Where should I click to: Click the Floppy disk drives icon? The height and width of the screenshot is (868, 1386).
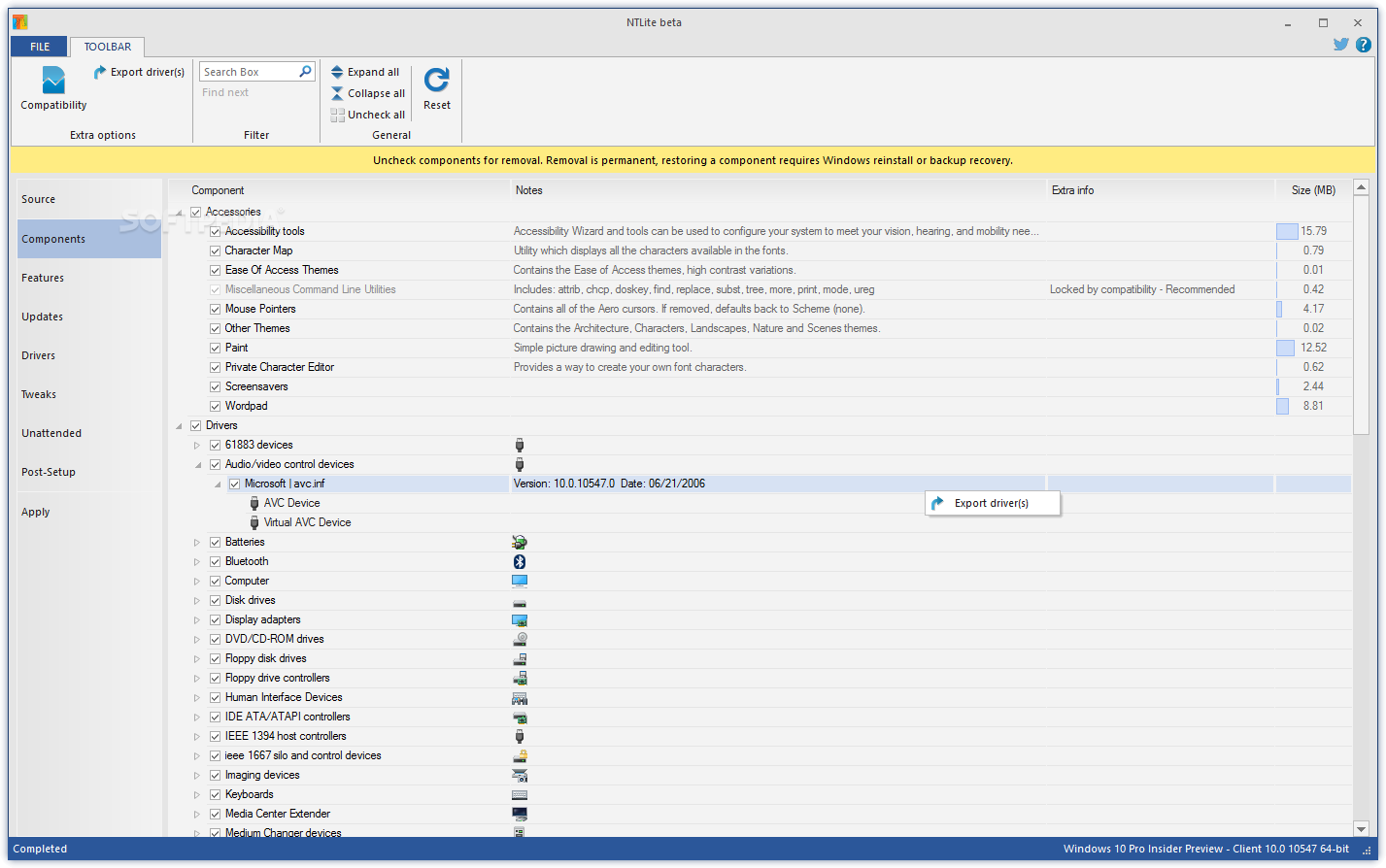[520, 658]
